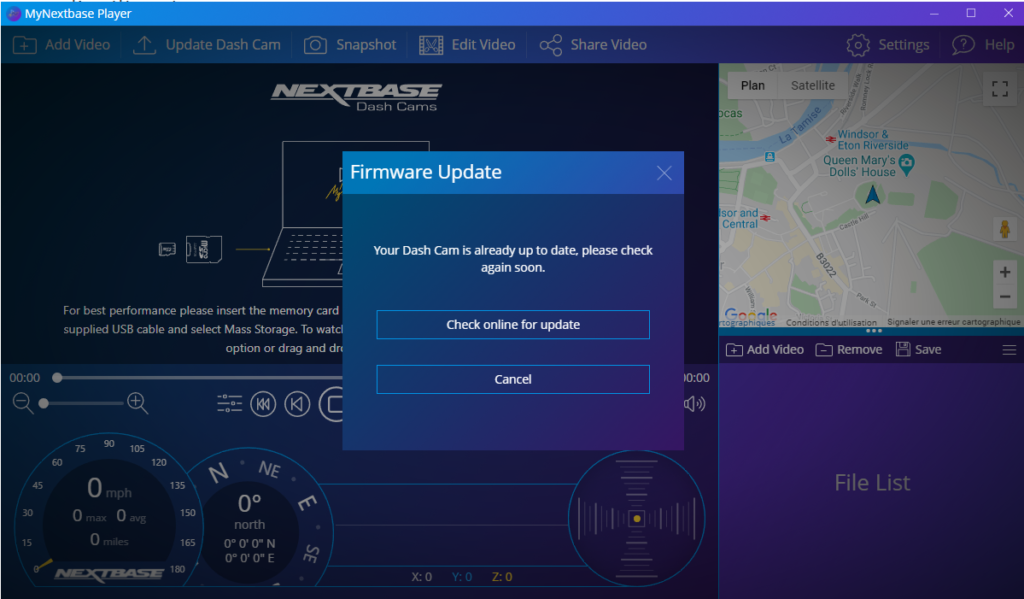Close Firmware Update dialog with X
This screenshot has width=1024, height=599.
click(x=664, y=173)
